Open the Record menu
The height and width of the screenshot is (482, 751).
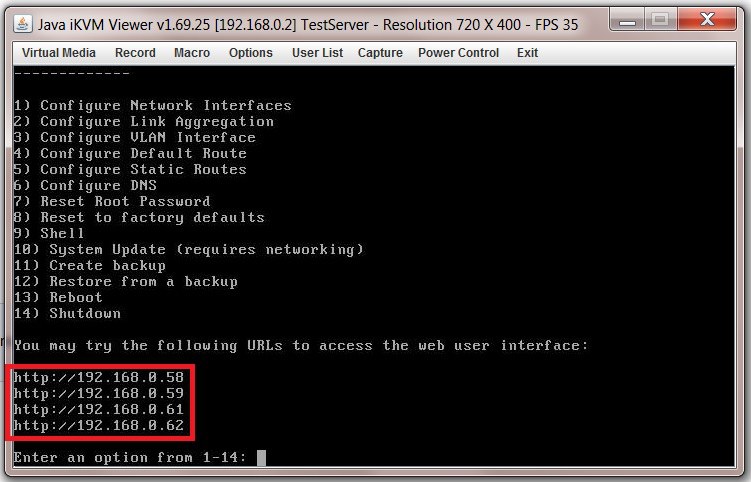pyautogui.click(x=135, y=53)
